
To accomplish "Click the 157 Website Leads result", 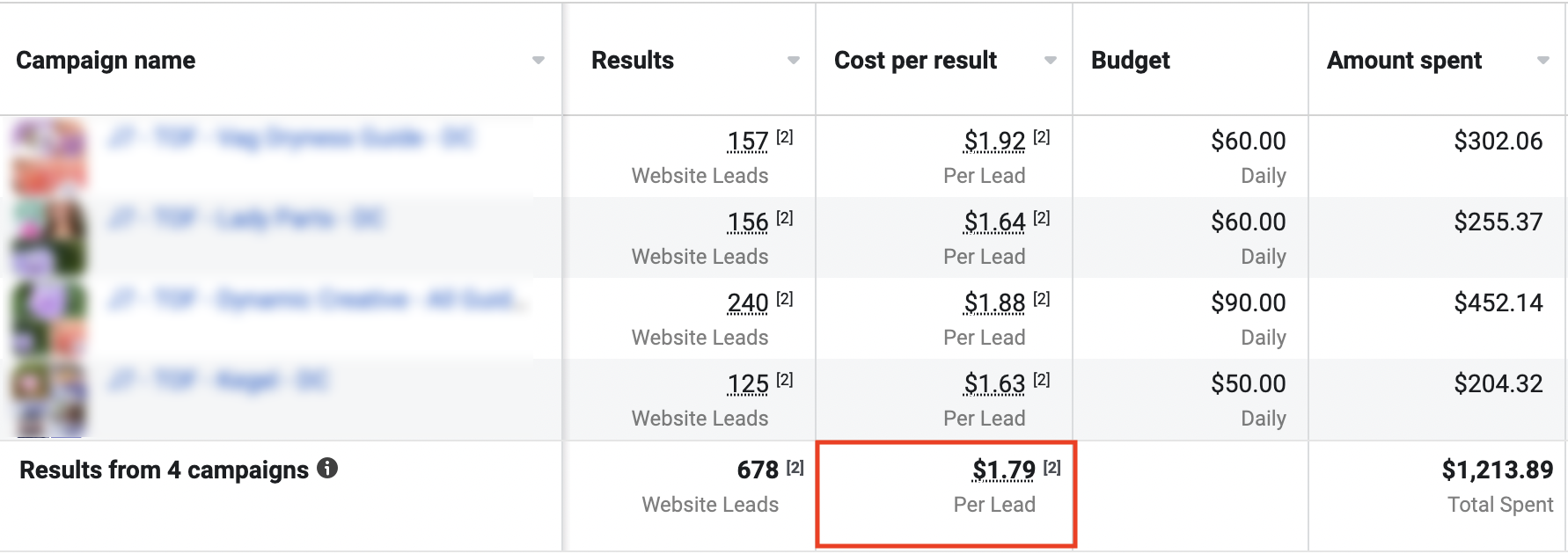I will [748, 142].
